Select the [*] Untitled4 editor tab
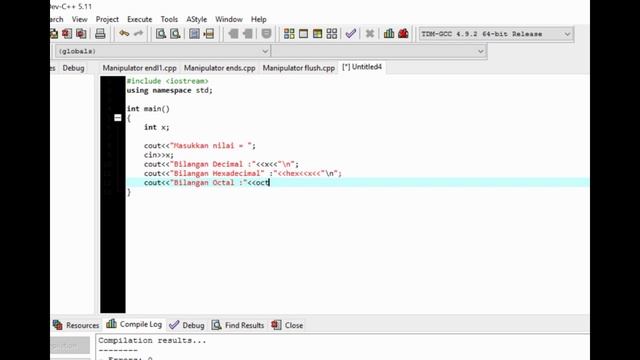Image resolution: width=640 pixels, height=360 pixels. click(x=362, y=67)
